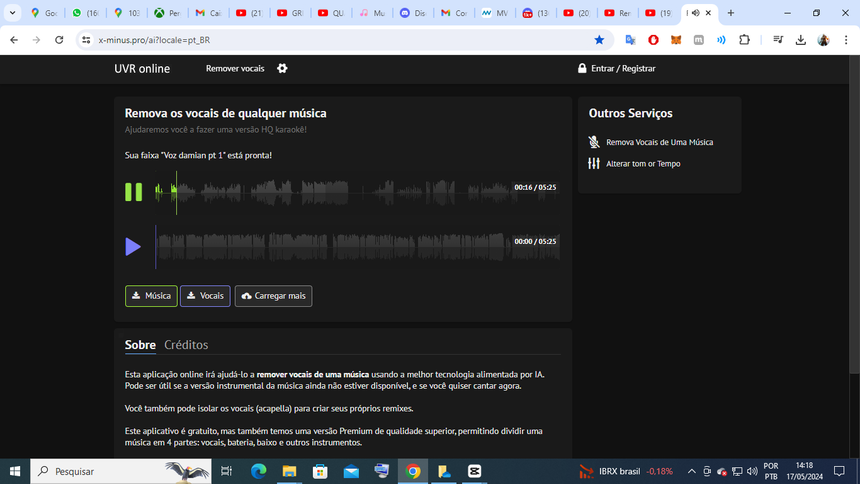This screenshot has height=484, width=860.
Task: Download the Música track
Action: [151, 296]
